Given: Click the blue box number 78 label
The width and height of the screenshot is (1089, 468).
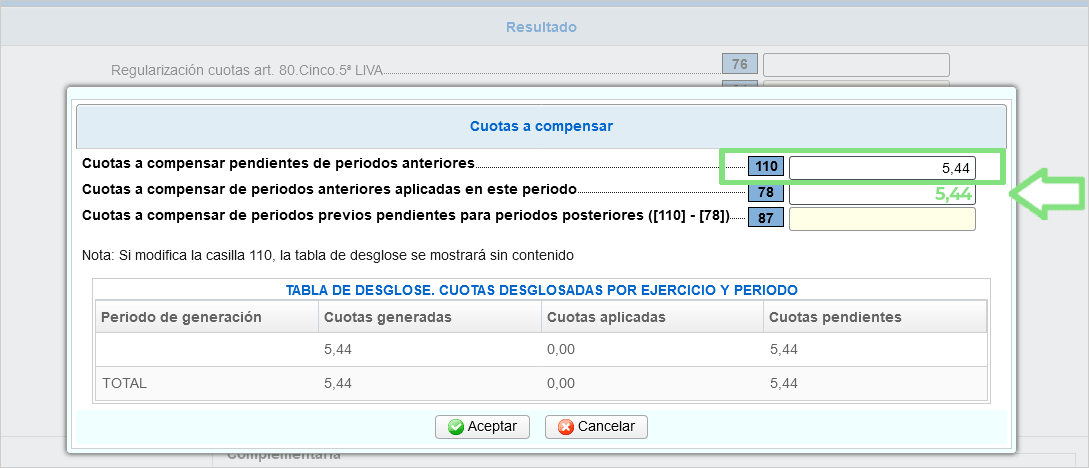Looking at the screenshot, I should point(766,193).
